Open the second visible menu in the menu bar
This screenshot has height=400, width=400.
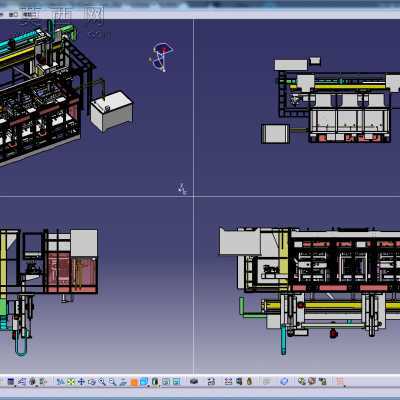(30, 15)
